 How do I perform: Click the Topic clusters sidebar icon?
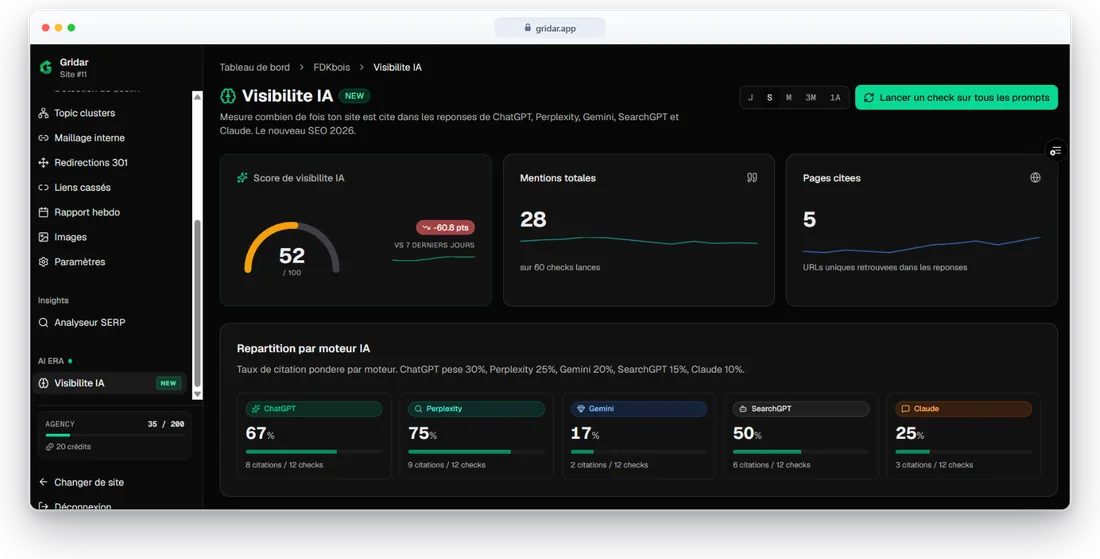(43, 113)
